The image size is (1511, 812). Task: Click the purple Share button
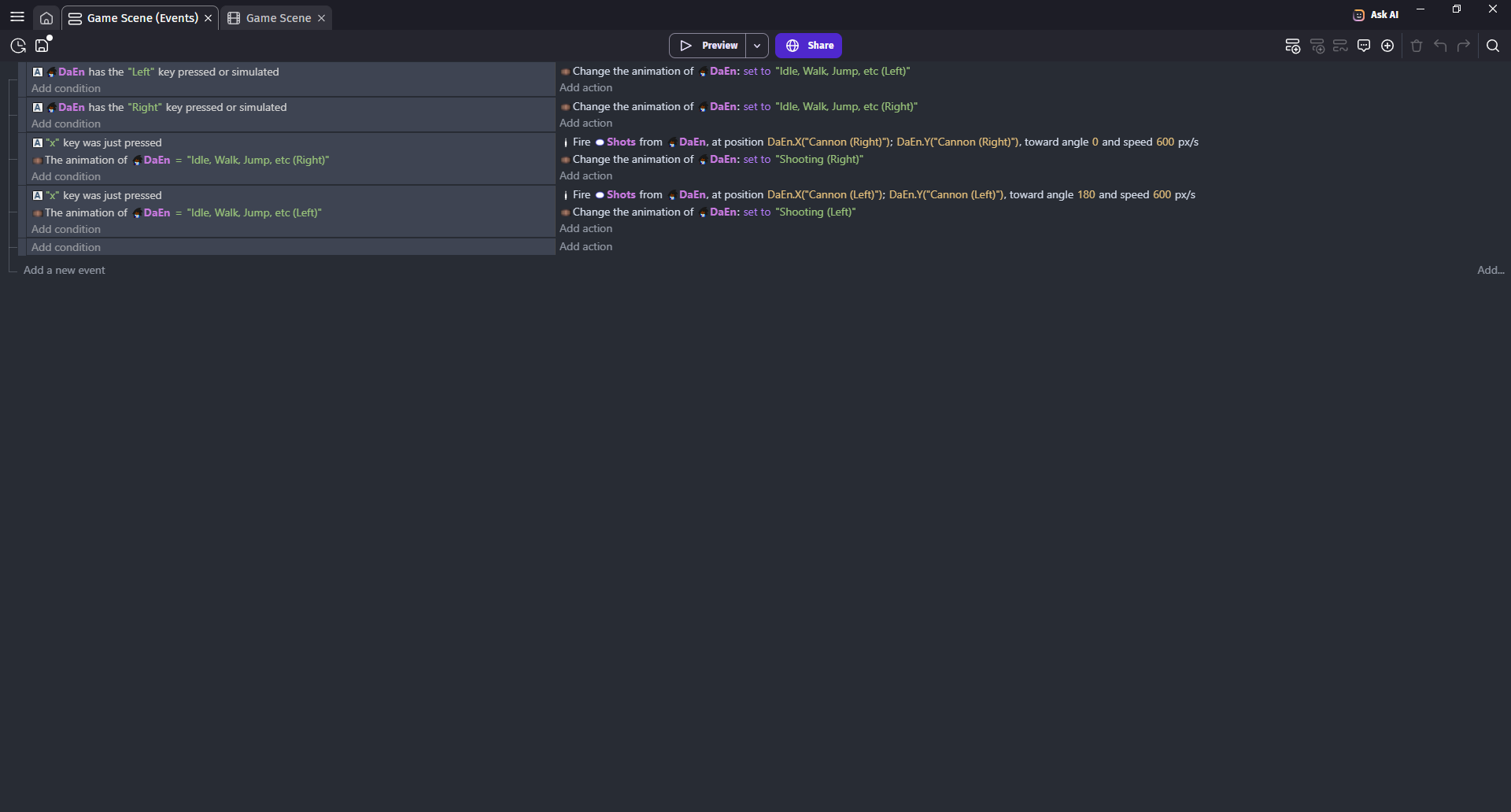(x=809, y=46)
